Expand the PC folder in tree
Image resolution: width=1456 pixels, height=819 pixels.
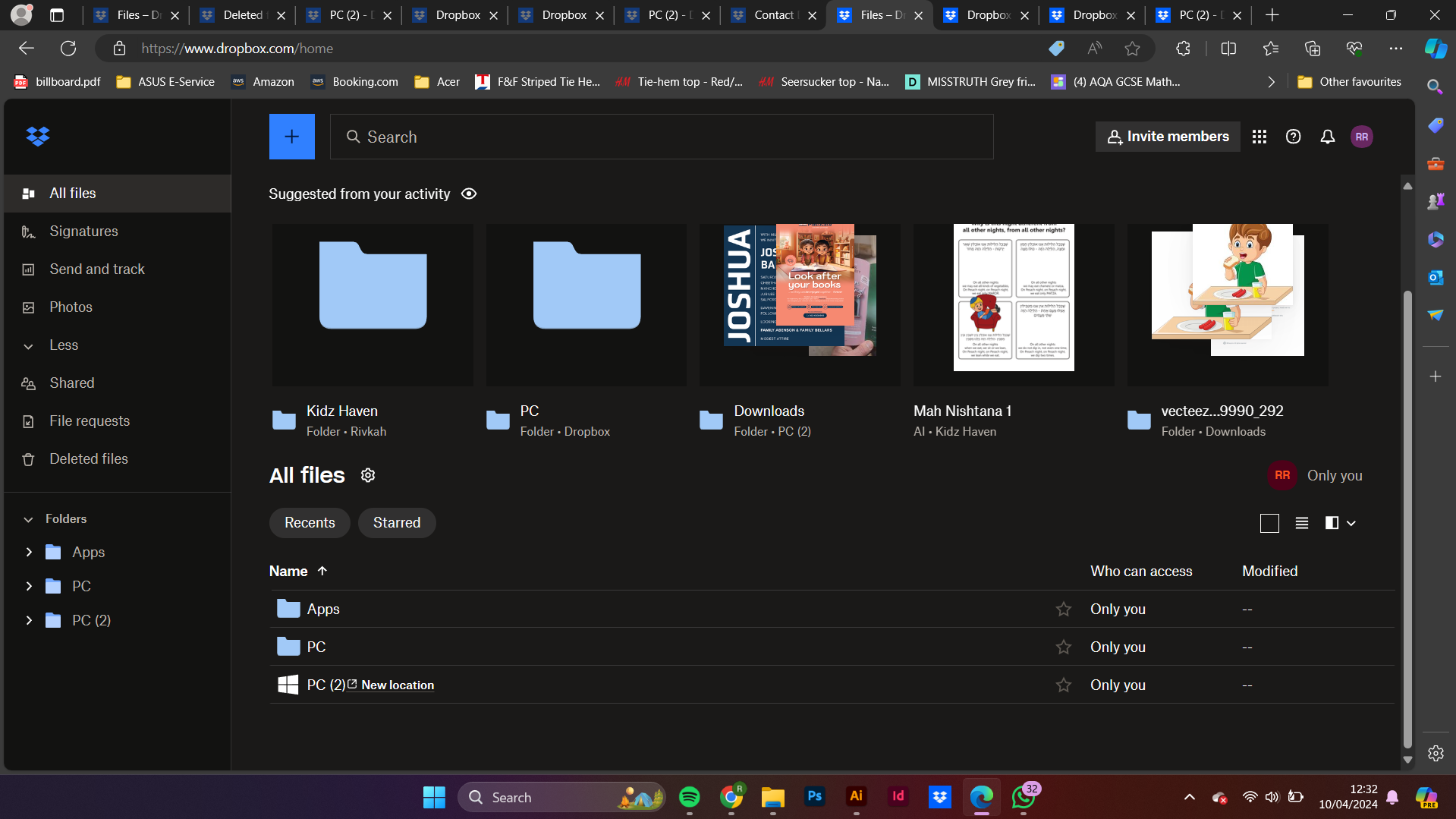(29, 586)
